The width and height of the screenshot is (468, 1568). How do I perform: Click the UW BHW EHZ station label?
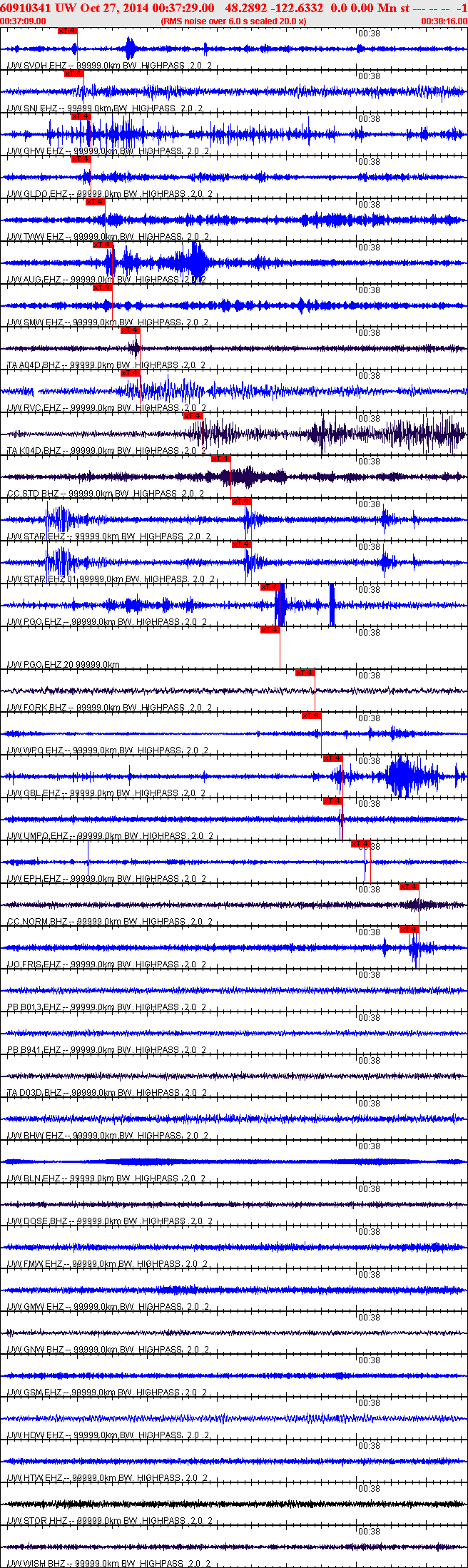[x=107, y=1136]
